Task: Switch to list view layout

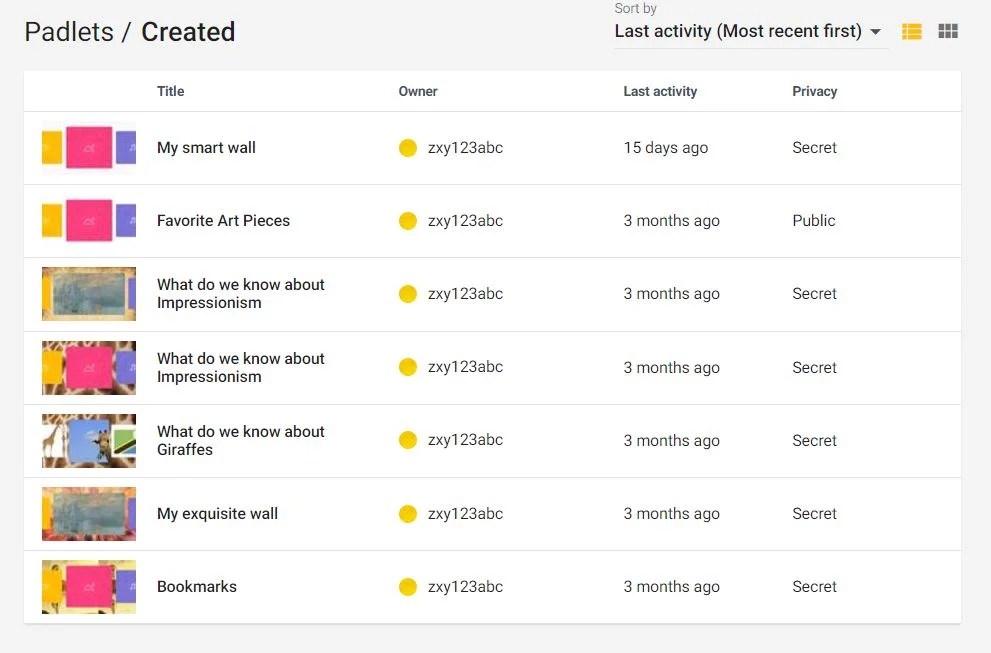Action: [911, 32]
